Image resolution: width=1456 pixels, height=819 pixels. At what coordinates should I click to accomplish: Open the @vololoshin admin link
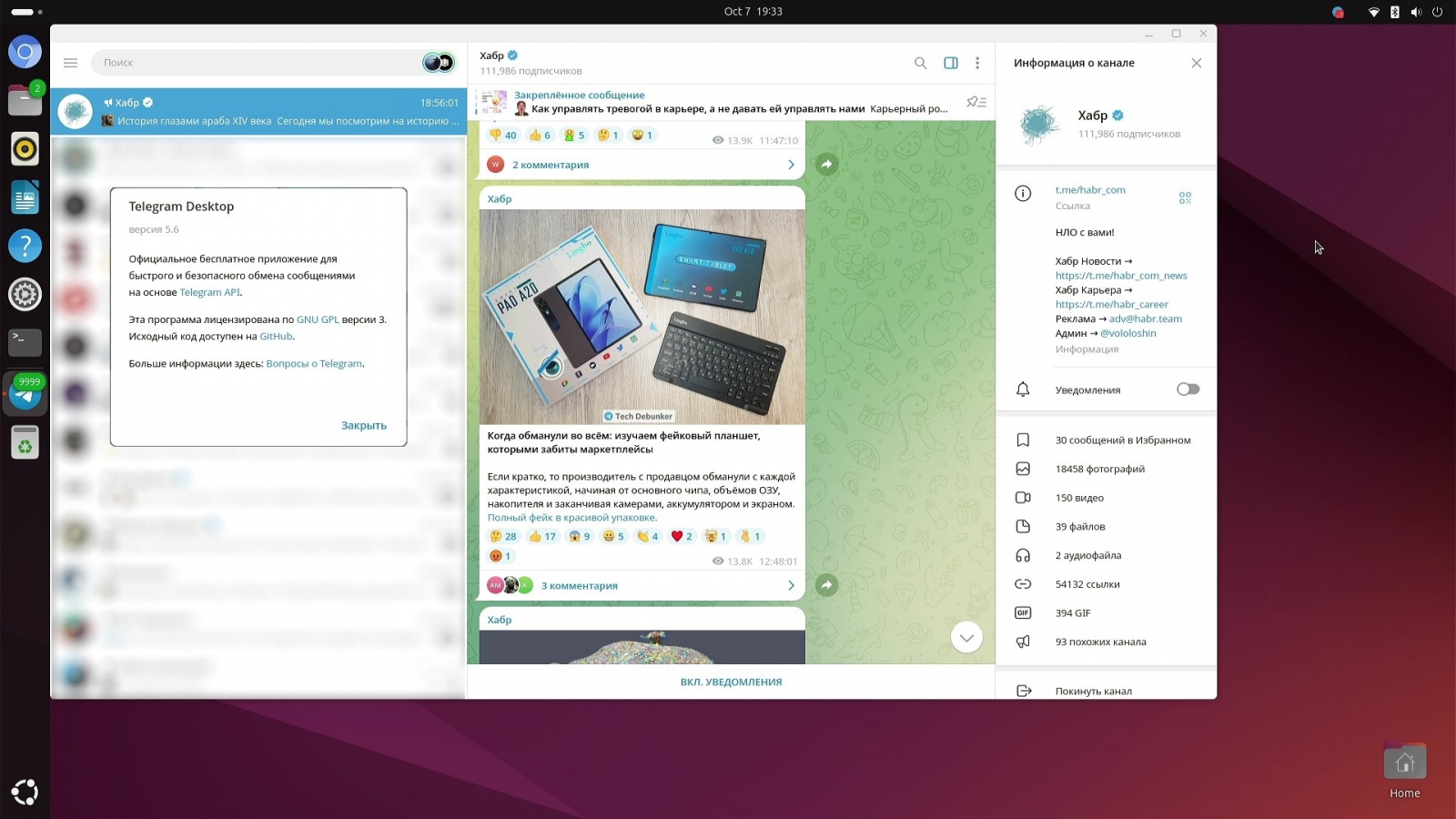[1128, 333]
